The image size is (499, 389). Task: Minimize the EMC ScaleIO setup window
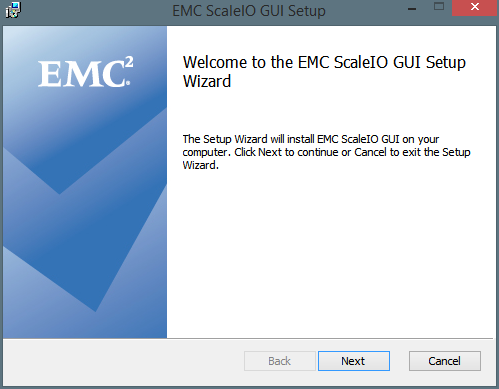point(412,9)
